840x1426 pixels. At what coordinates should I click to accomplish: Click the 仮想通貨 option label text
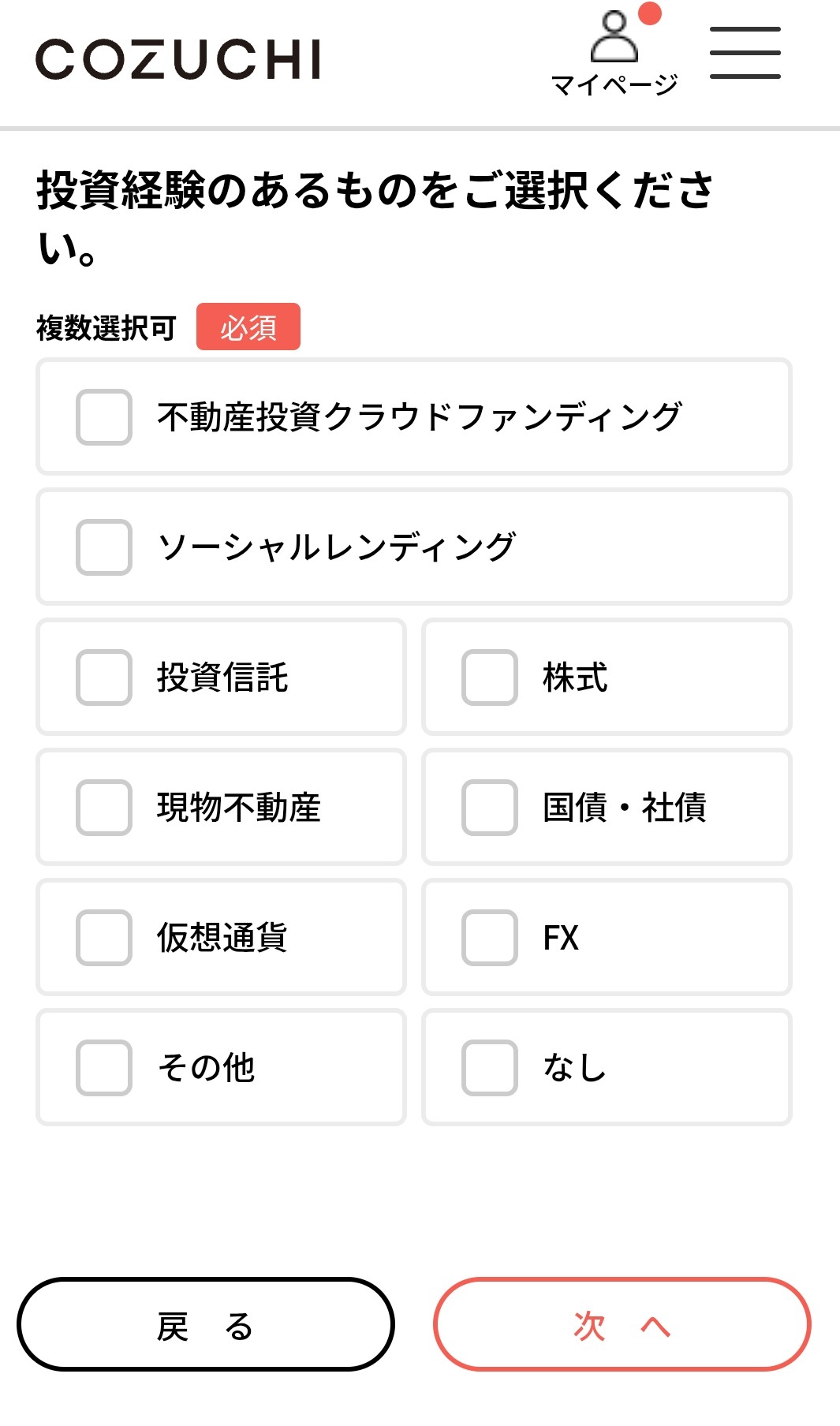tap(222, 938)
